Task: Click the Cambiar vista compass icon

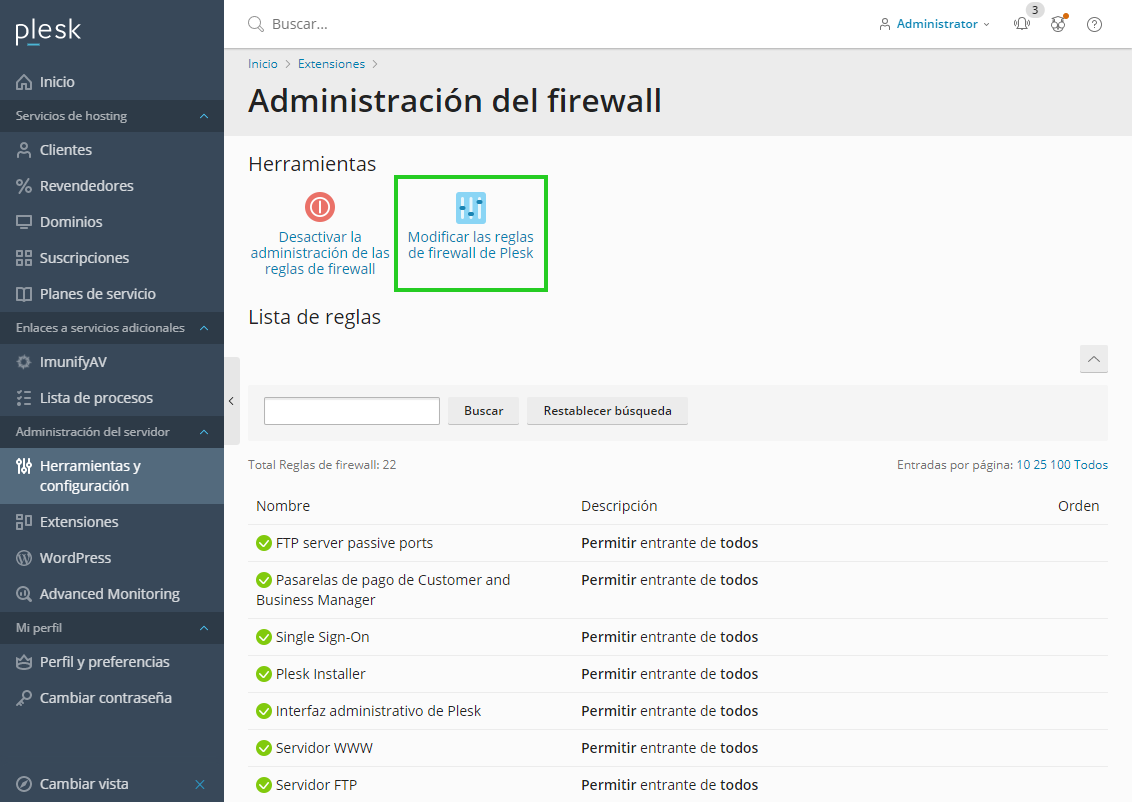Action: pos(24,785)
